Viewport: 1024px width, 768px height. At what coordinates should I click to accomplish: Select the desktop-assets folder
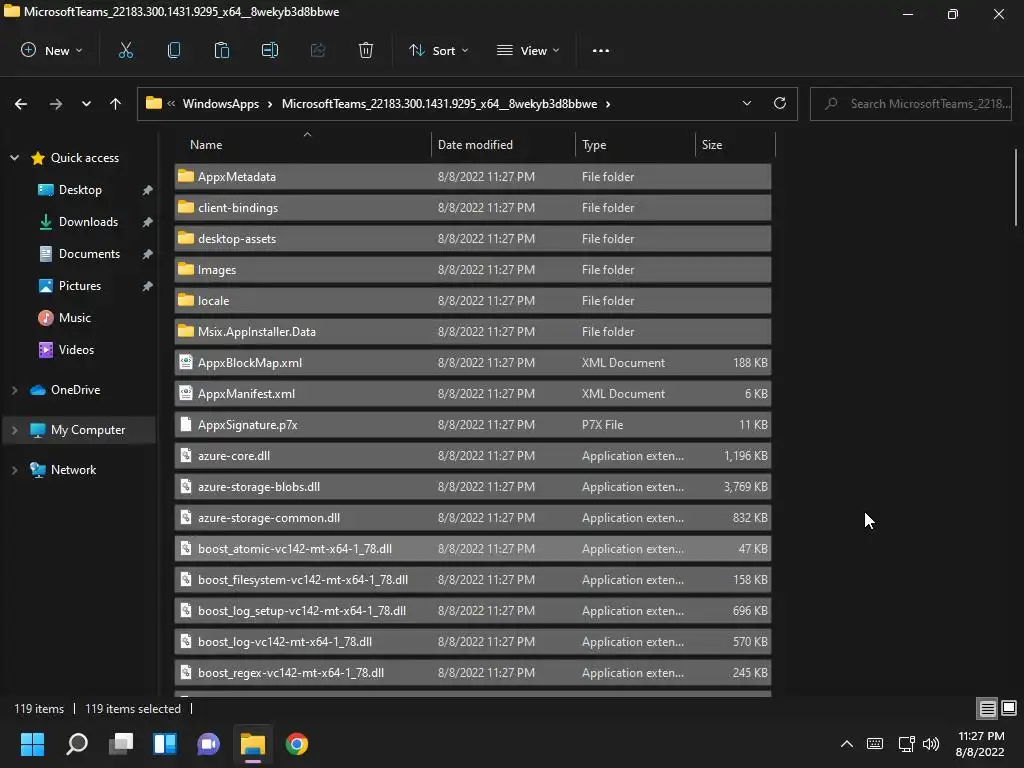click(x=473, y=239)
